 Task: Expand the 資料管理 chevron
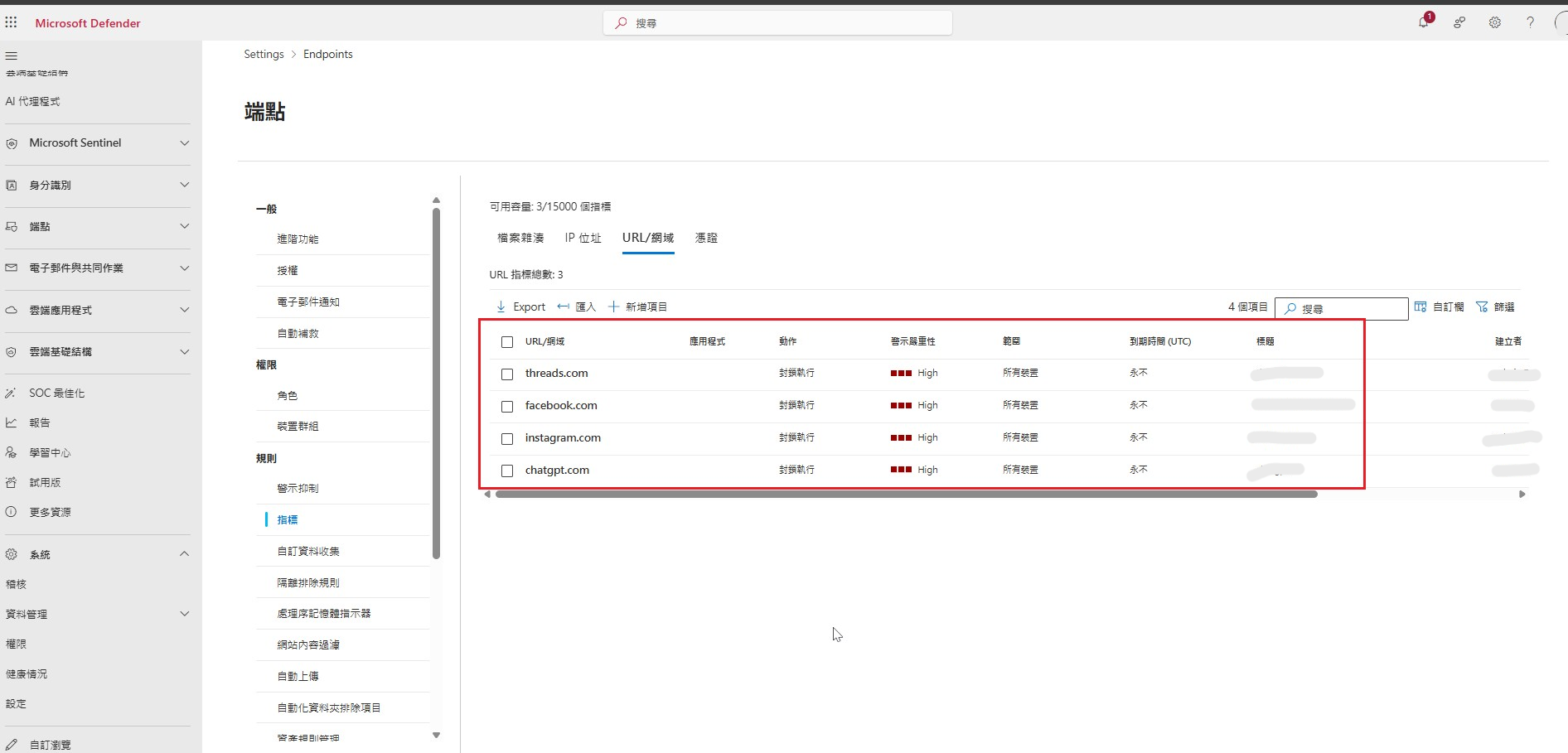coord(184,614)
